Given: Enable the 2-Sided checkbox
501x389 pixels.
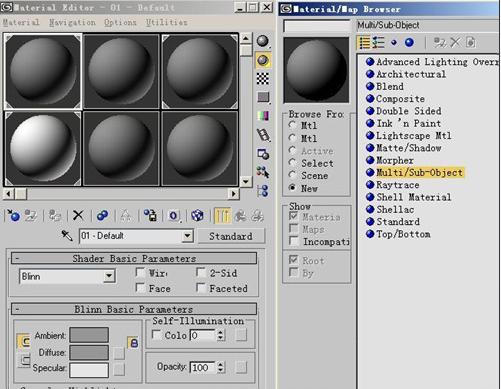Looking at the screenshot, I should pos(201,272).
